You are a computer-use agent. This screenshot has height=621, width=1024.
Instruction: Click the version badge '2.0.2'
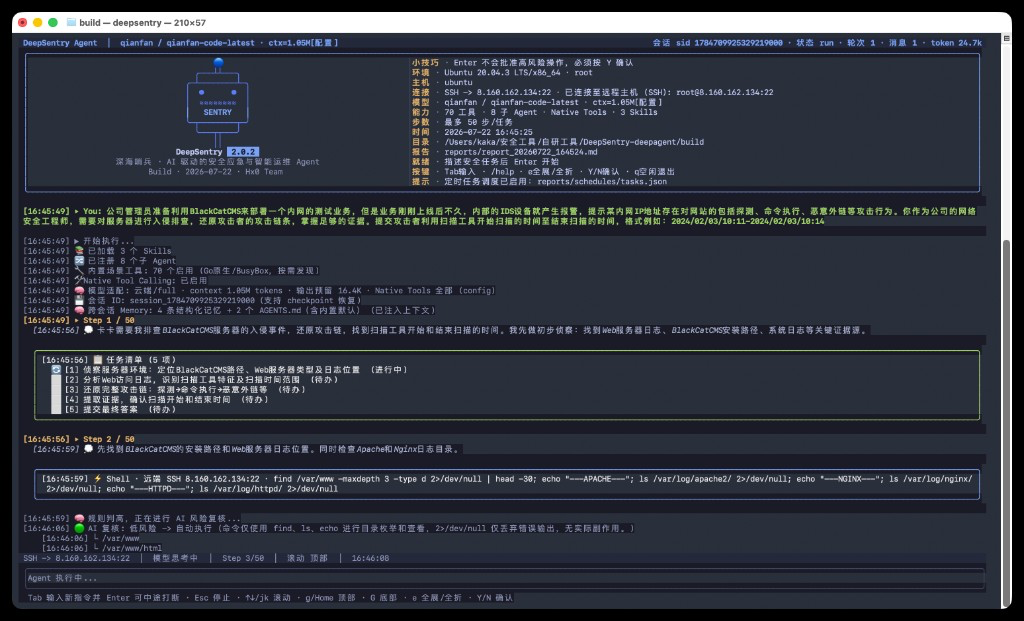coord(243,152)
